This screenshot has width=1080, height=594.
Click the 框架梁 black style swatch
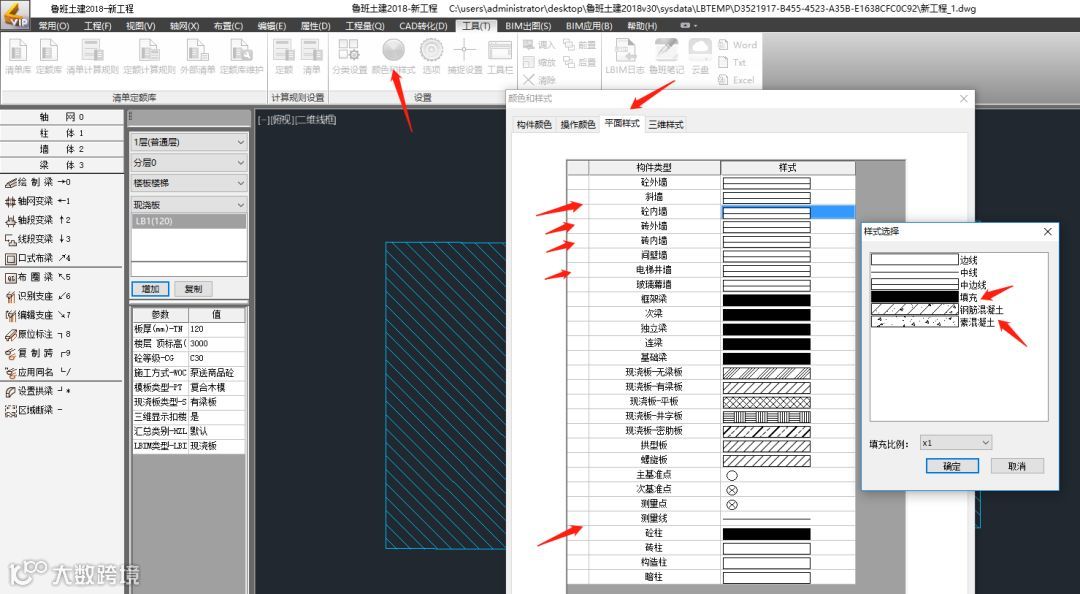(x=767, y=300)
